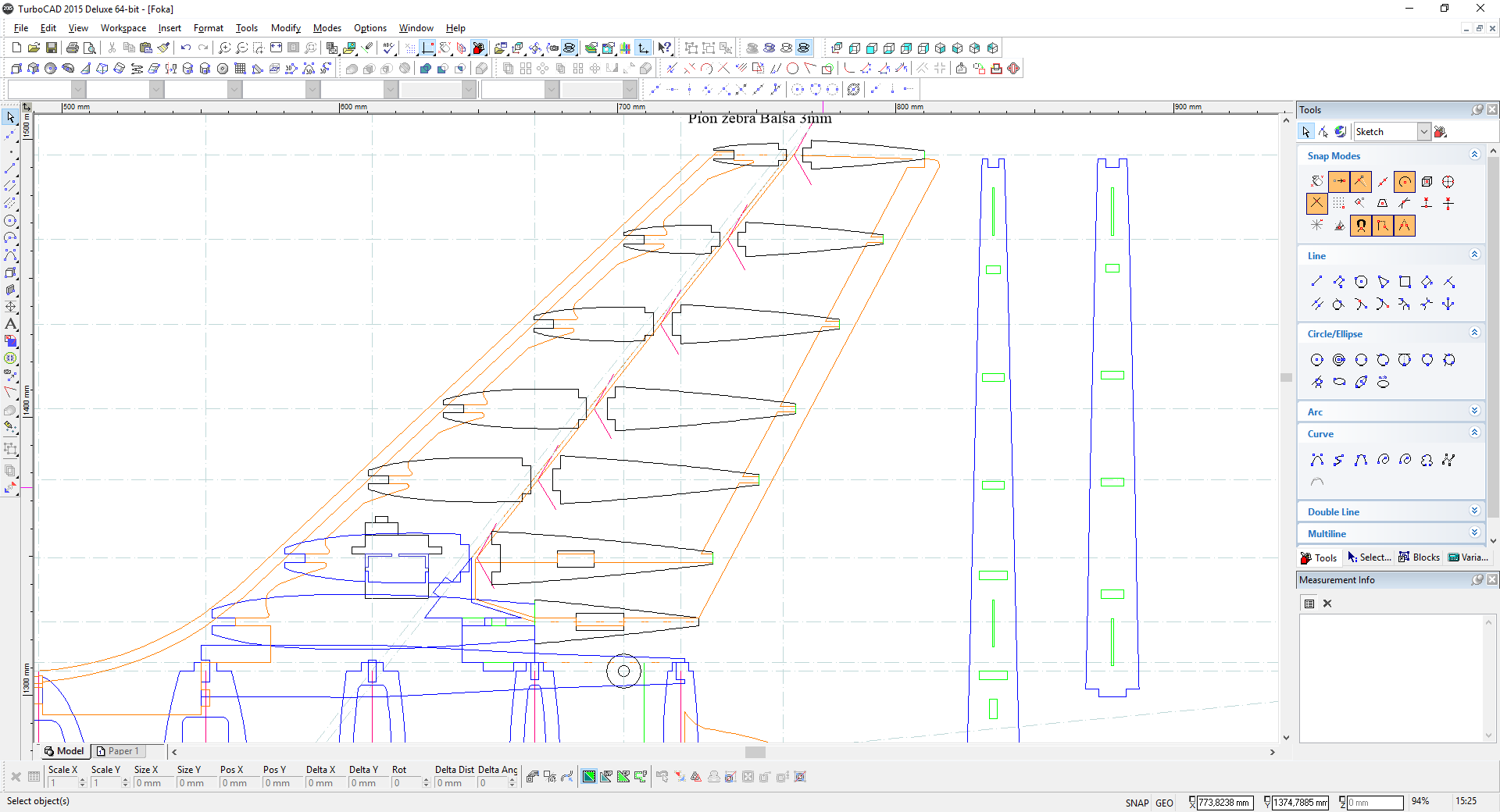
Task: Click the spell check ABC icon
Action: (x=388, y=48)
